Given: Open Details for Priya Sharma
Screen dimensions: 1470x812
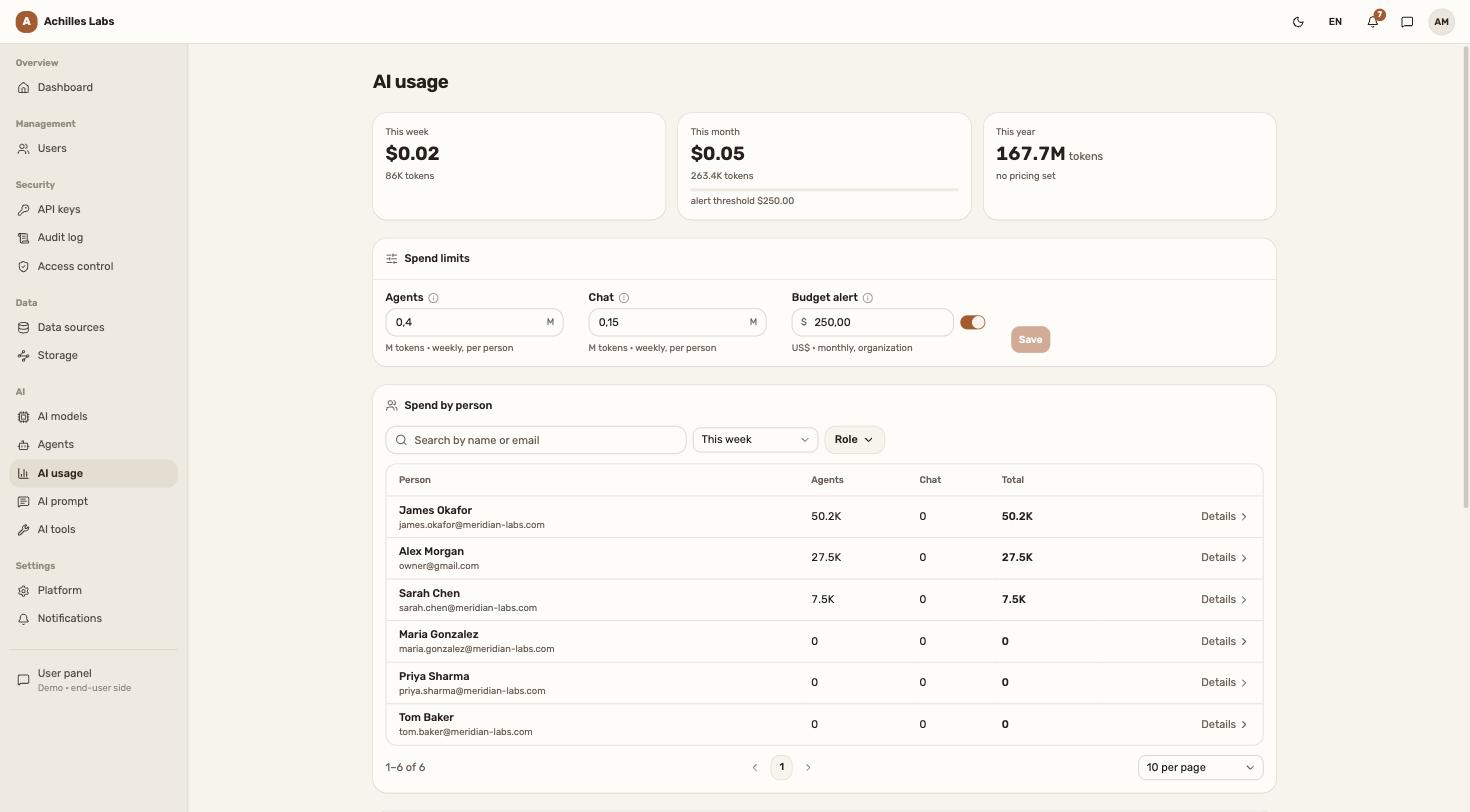Looking at the screenshot, I should click(x=1224, y=683).
